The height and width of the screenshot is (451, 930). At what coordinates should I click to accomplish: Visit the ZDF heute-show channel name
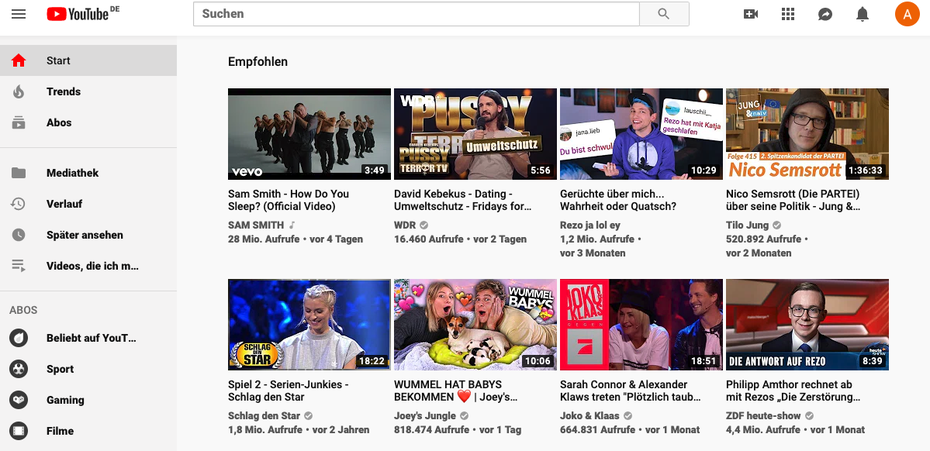point(763,416)
